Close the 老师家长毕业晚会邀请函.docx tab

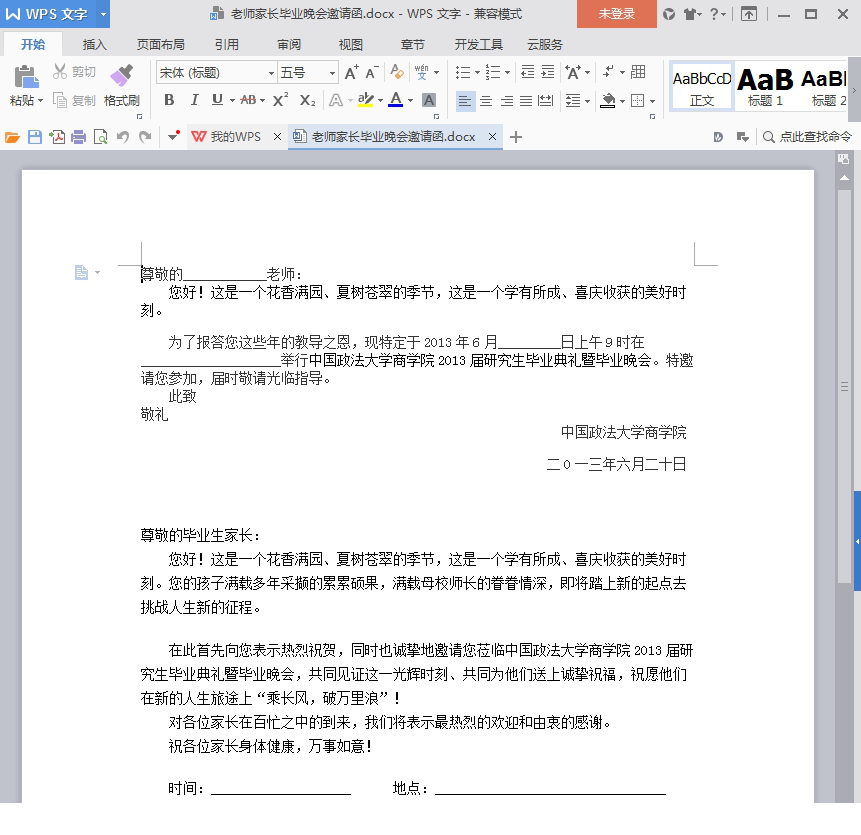tap(493, 137)
